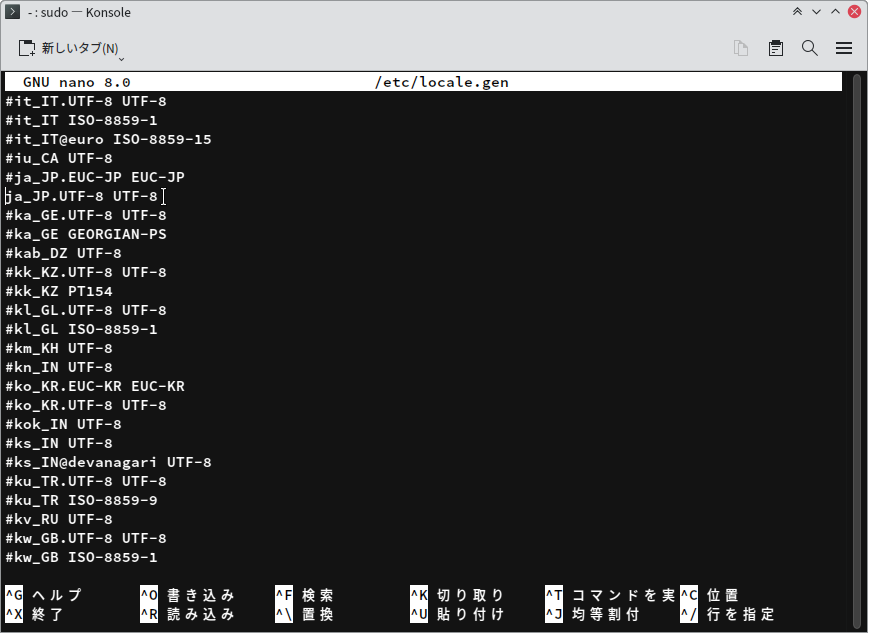Click the Konsole app icon in title bar
869x634 pixels.
click(x=12, y=13)
